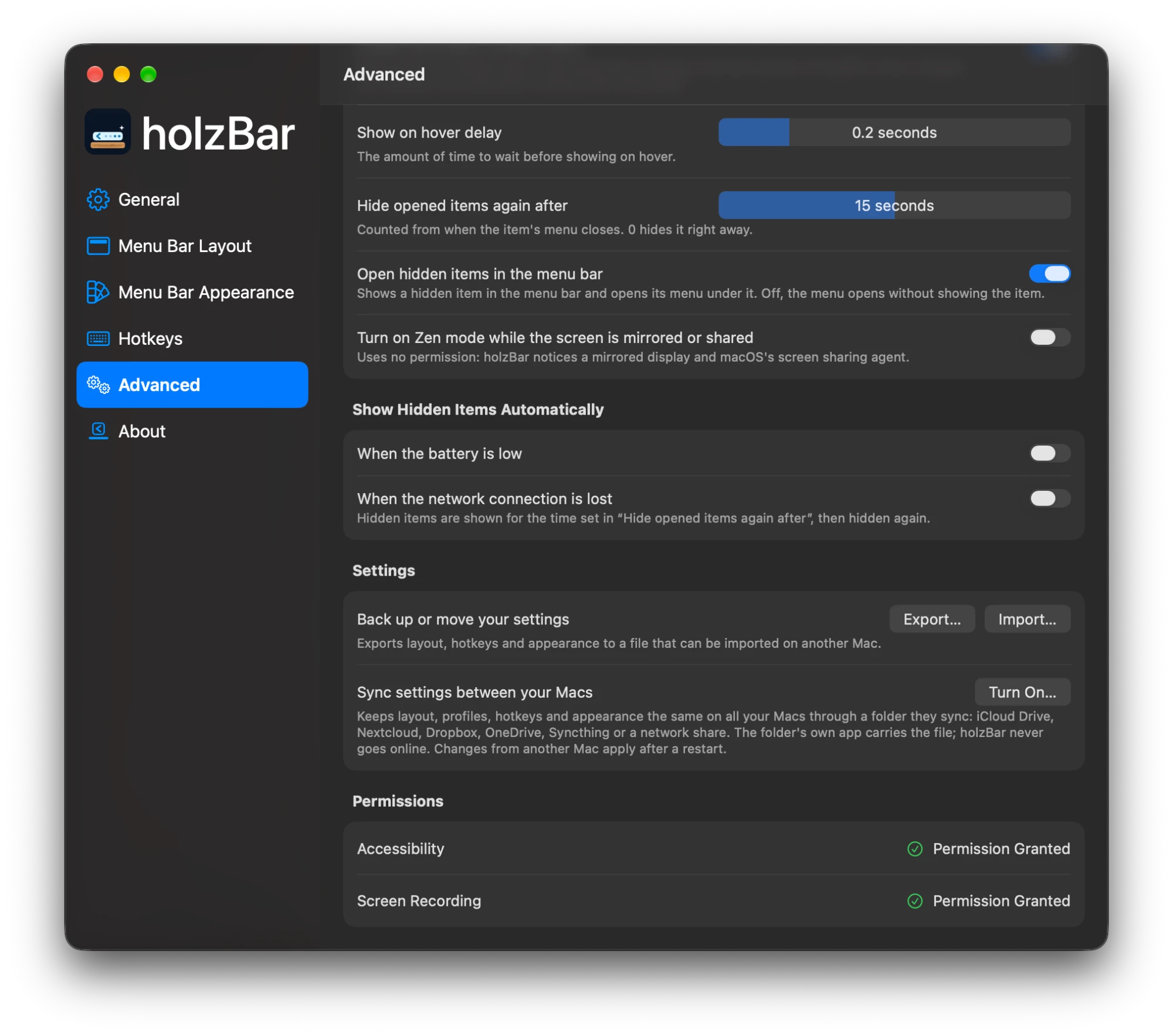Click the Hotkeys keyboard icon

coord(98,338)
